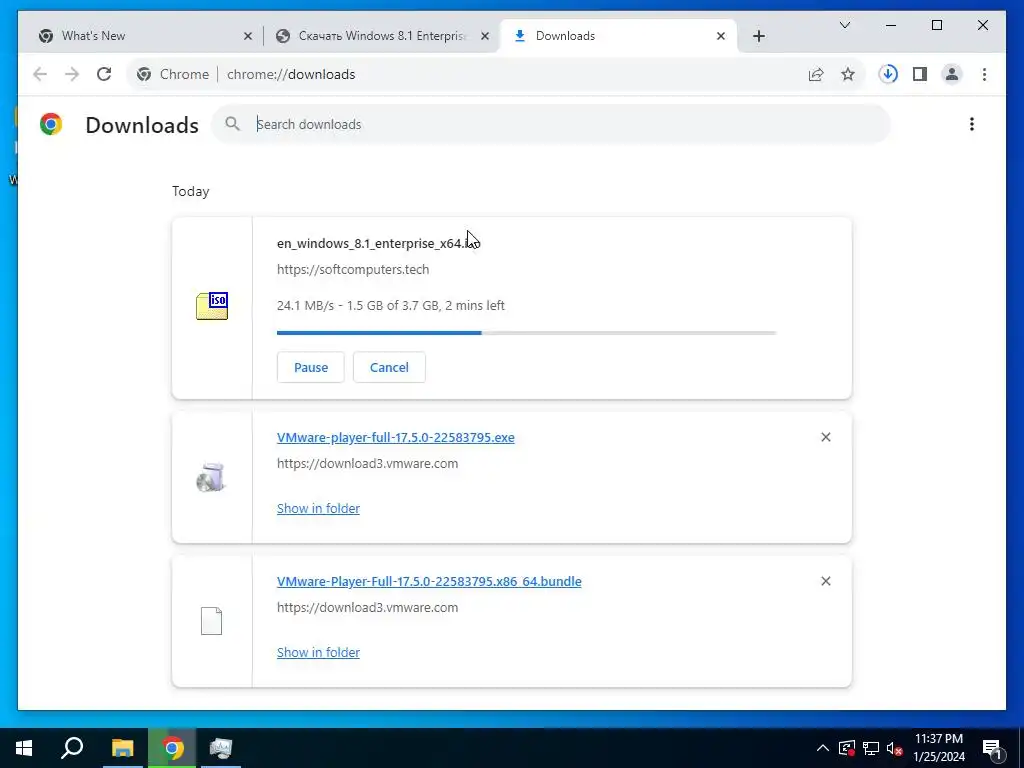Click download3.vmware.com under the exe file

(x=367, y=464)
